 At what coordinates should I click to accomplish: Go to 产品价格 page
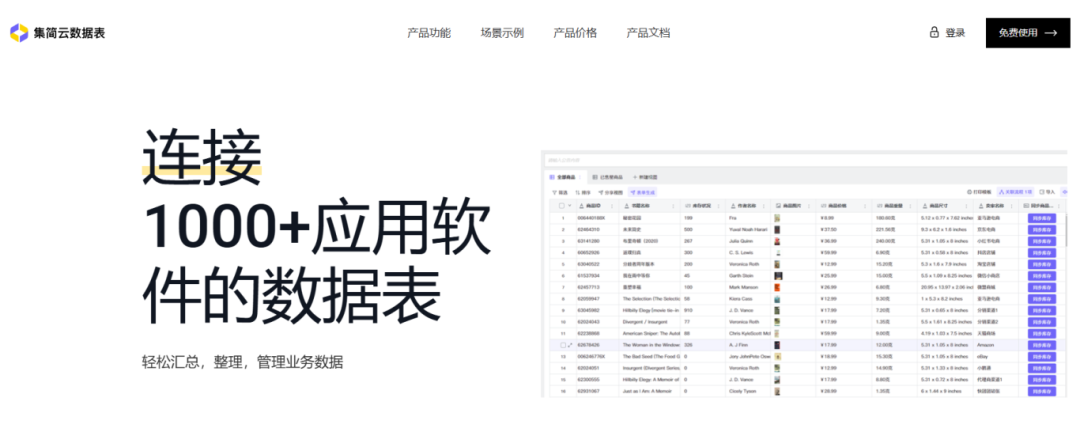pos(575,32)
